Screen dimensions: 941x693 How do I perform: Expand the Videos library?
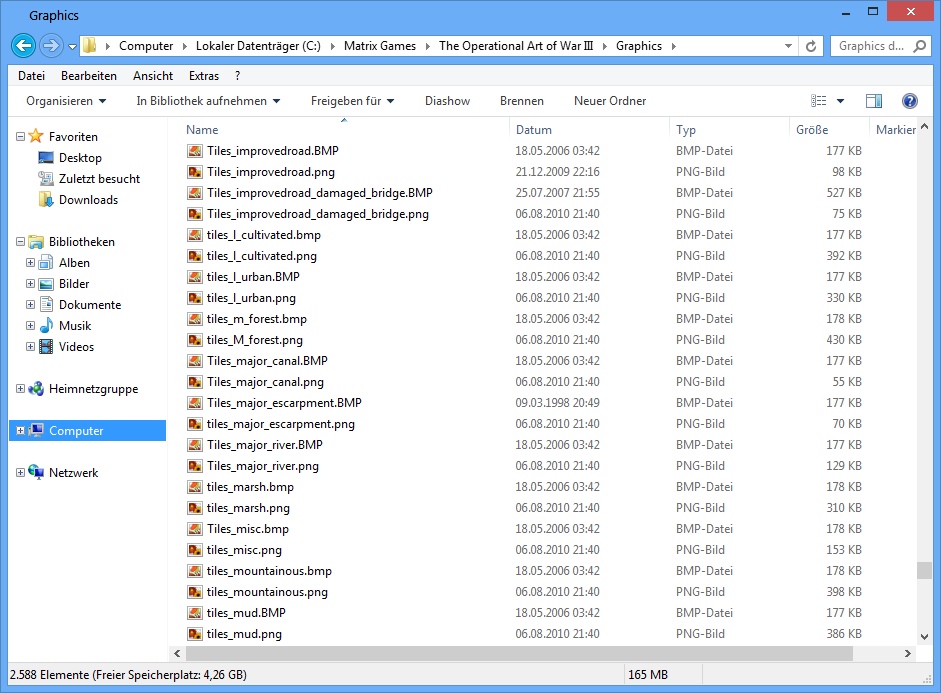click(x=31, y=347)
